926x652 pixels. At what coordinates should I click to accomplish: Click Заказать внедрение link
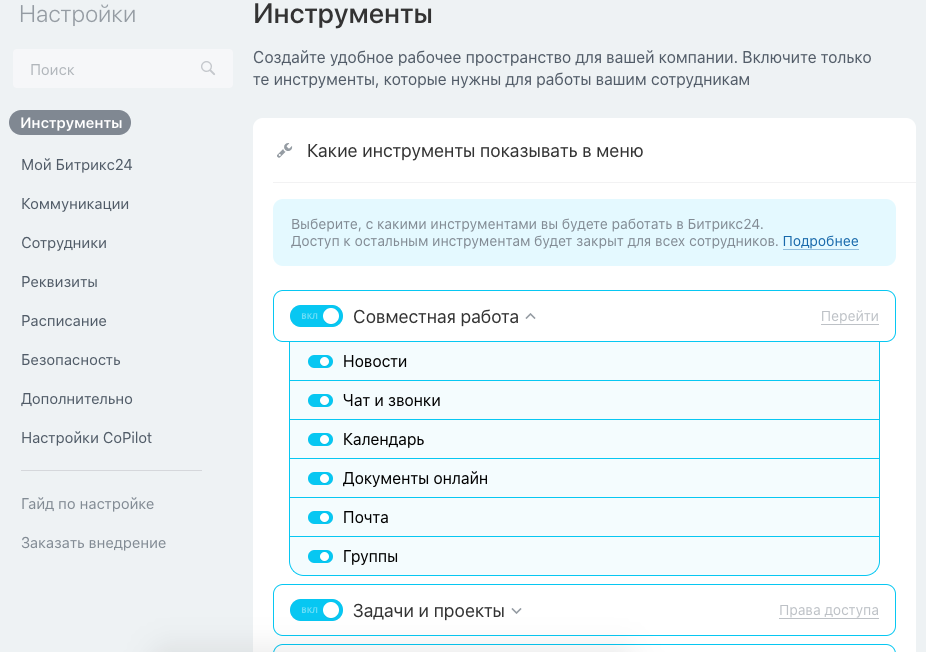93,543
